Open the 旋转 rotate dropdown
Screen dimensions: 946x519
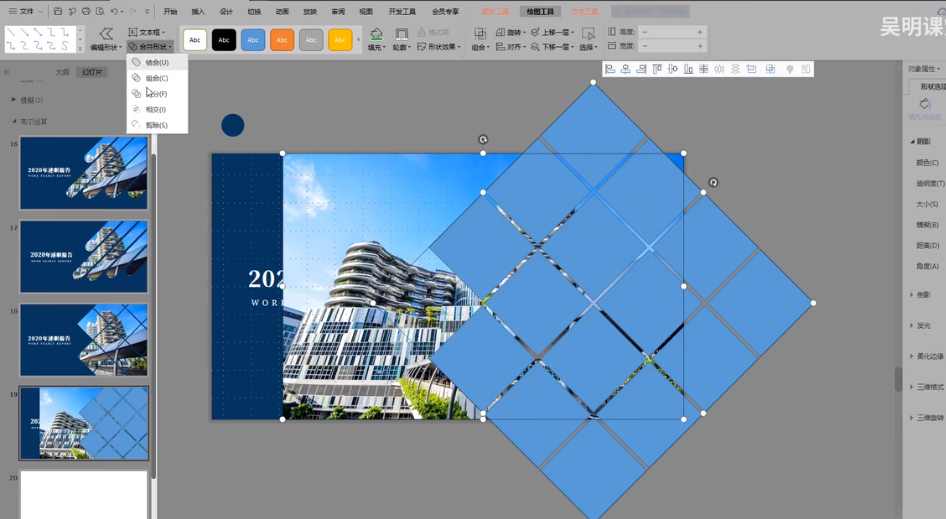point(510,32)
